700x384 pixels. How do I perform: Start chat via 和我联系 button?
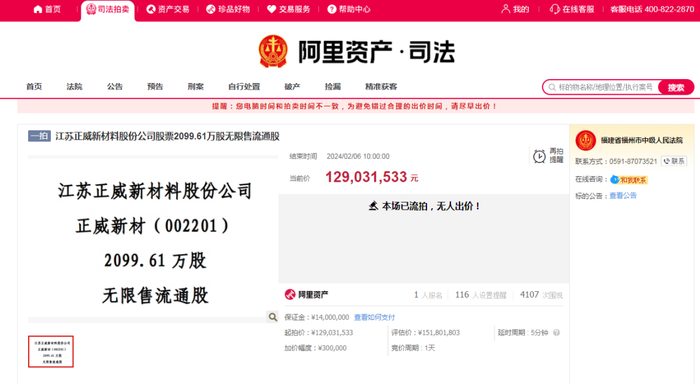629,179
